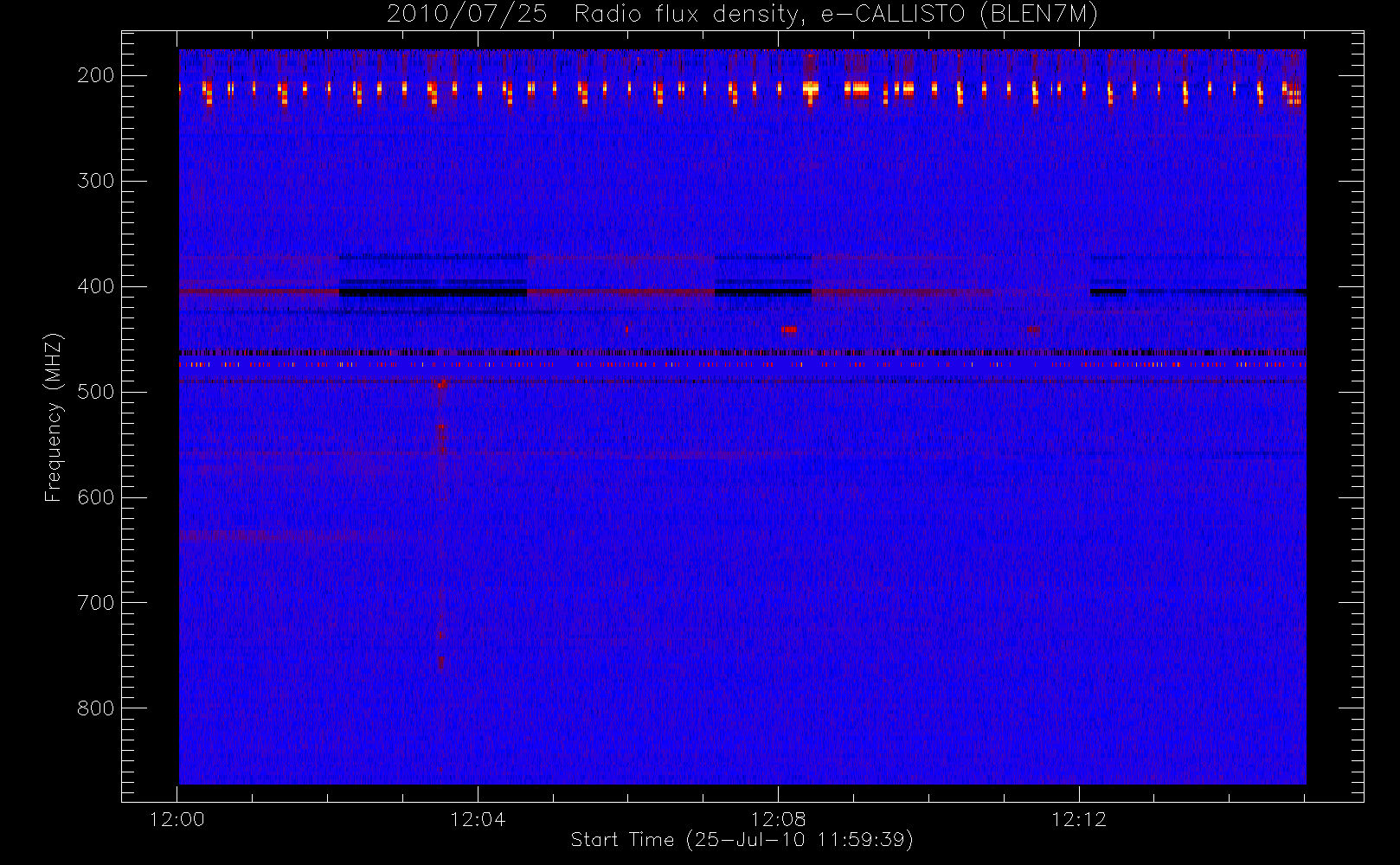
Task: Click the 'Frequency (MHZ)' axis title
Action: (54, 417)
